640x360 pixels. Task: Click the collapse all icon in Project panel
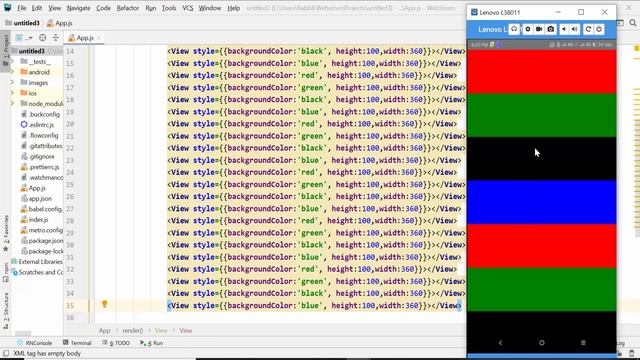[x=56, y=38]
